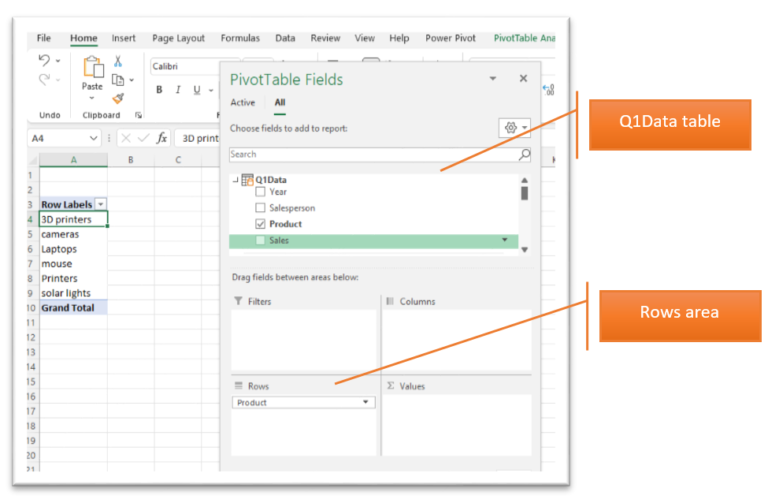Open the File menu
This screenshot has width=768, height=499.
[x=44, y=38]
